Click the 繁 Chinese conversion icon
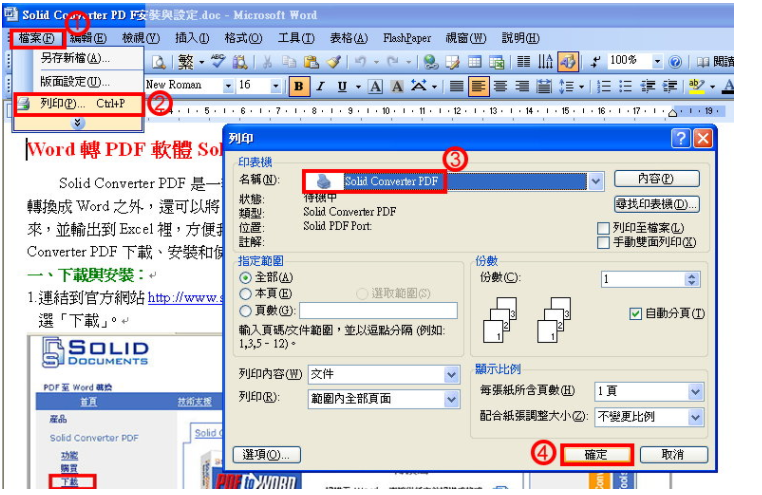762x495 pixels. [x=186, y=62]
